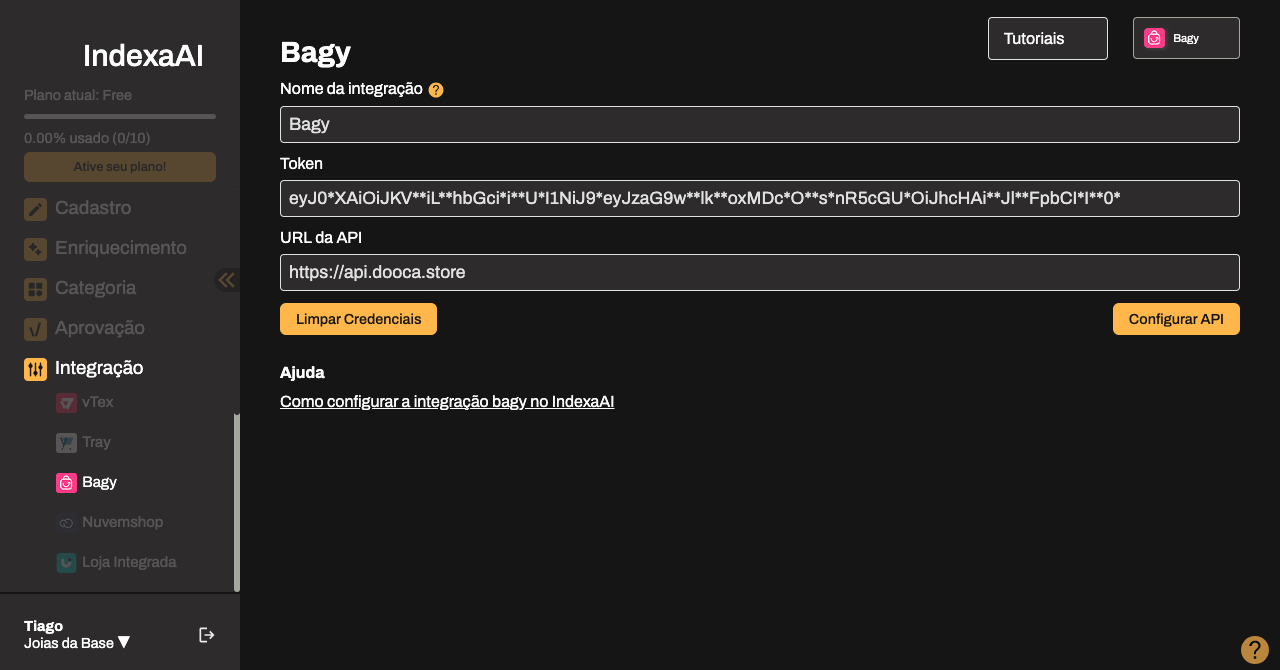The width and height of the screenshot is (1280, 670).
Task: Select the Loja Integrada integration
Action: [x=116, y=563]
